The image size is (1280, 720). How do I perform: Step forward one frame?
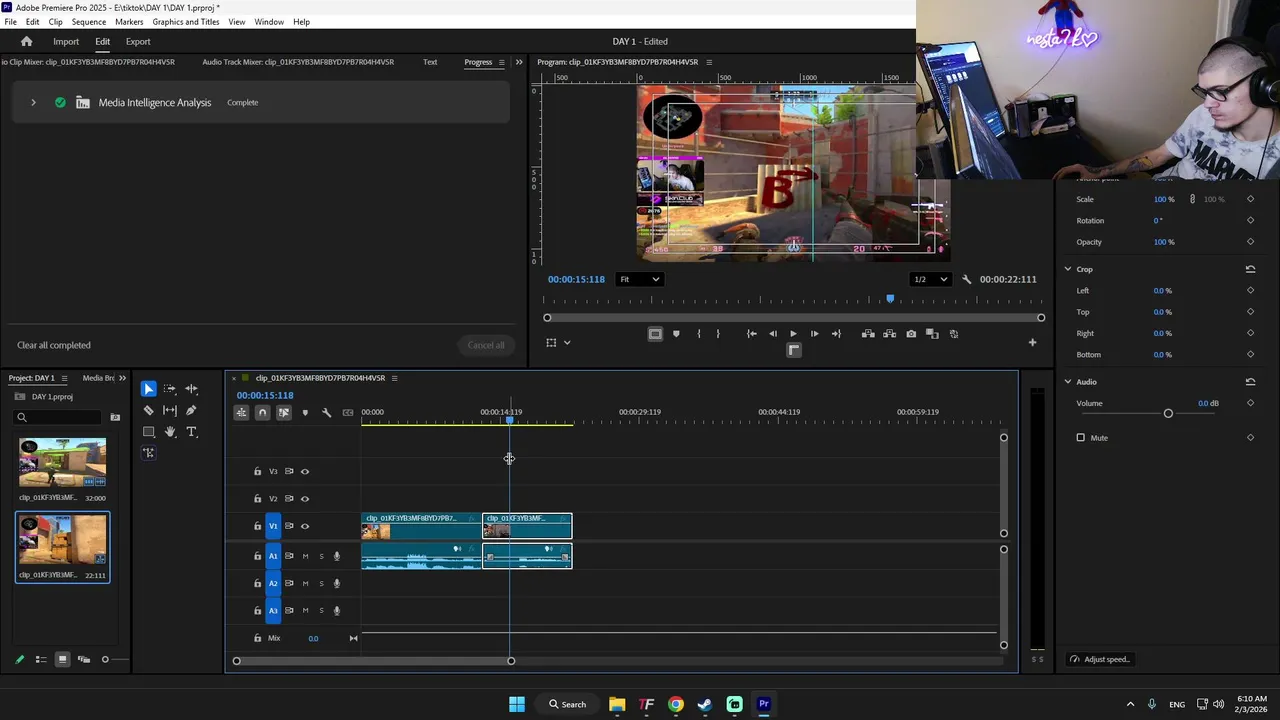pos(814,334)
